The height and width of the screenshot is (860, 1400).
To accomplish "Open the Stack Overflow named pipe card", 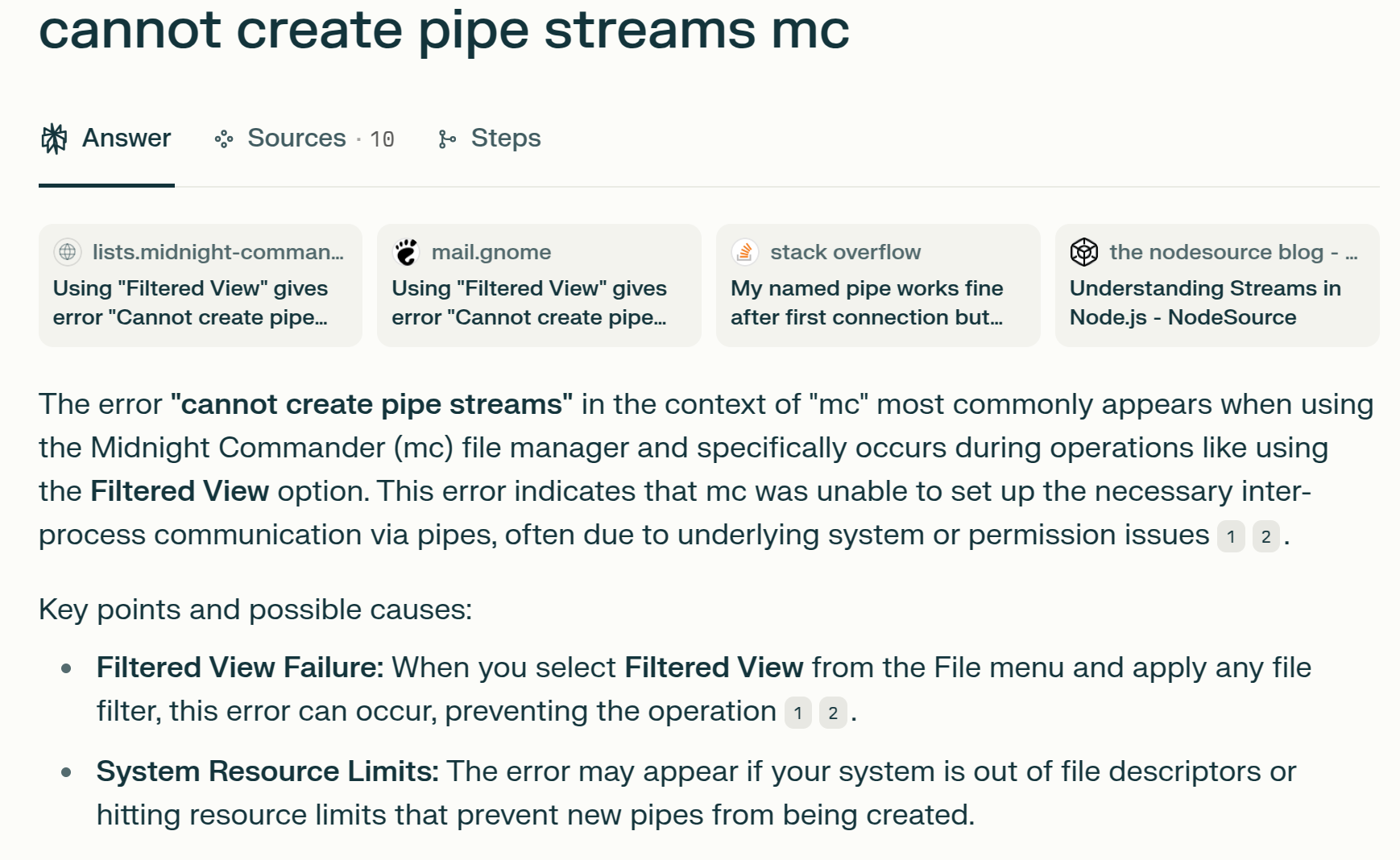I will pyautogui.click(x=878, y=285).
